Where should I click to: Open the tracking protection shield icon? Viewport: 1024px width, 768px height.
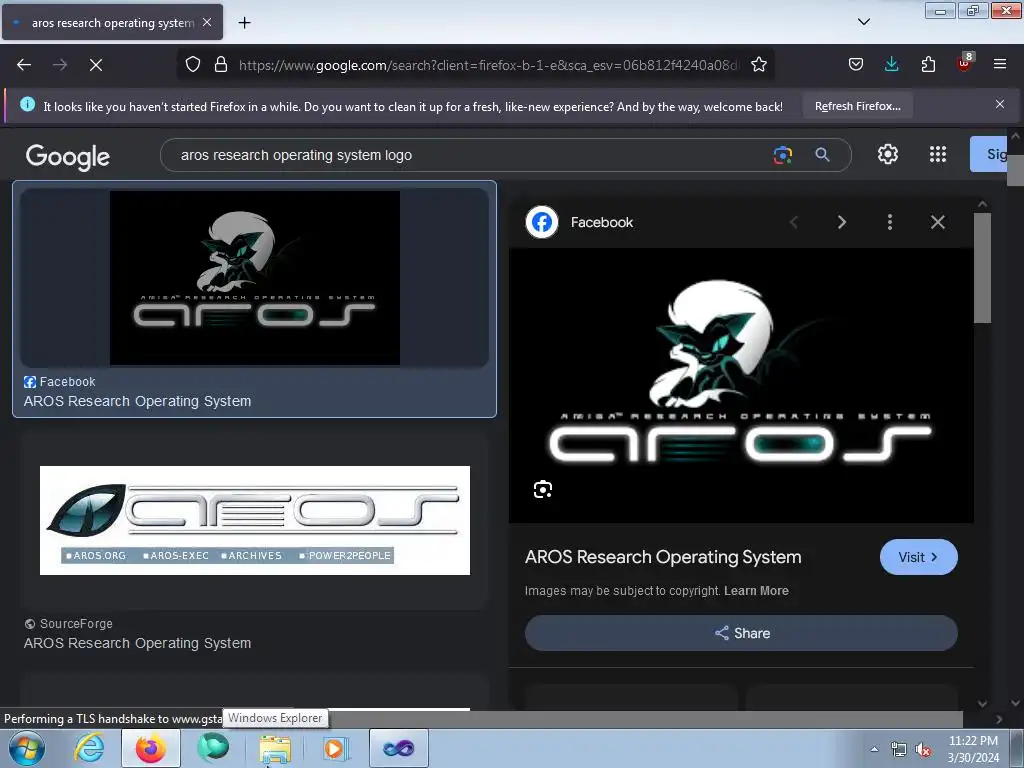(x=193, y=65)
